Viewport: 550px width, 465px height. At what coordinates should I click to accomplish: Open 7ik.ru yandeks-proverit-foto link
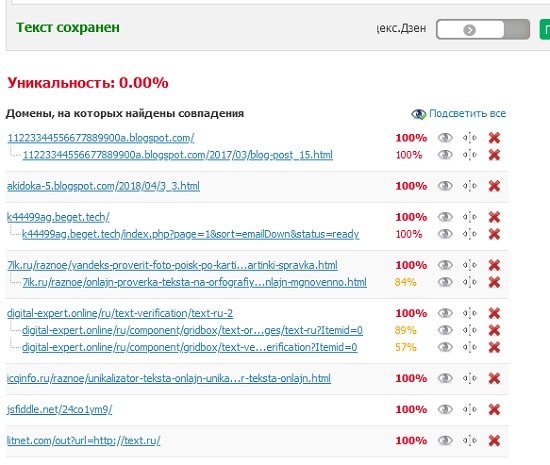point(173,265)
